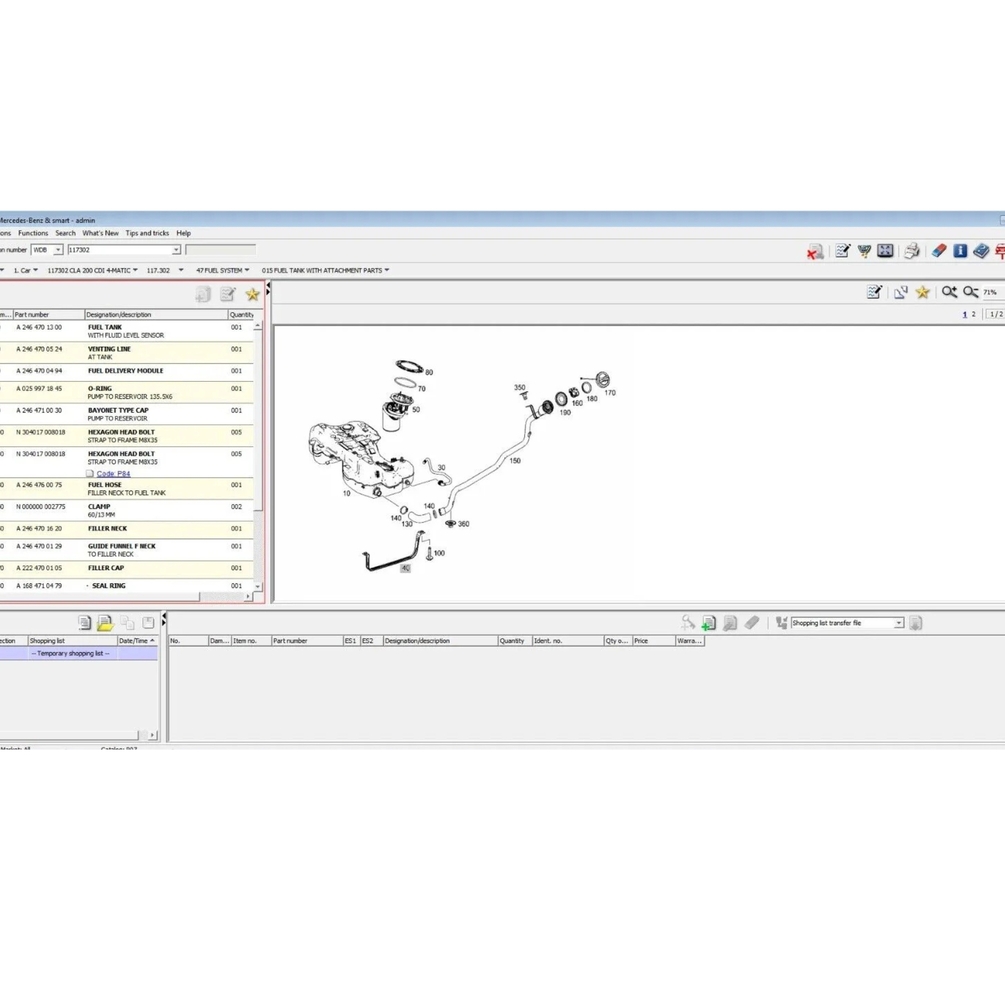The image size is (1005, 1005).
Task: Select the O-RING part row
Action: [x=126, y=392]
